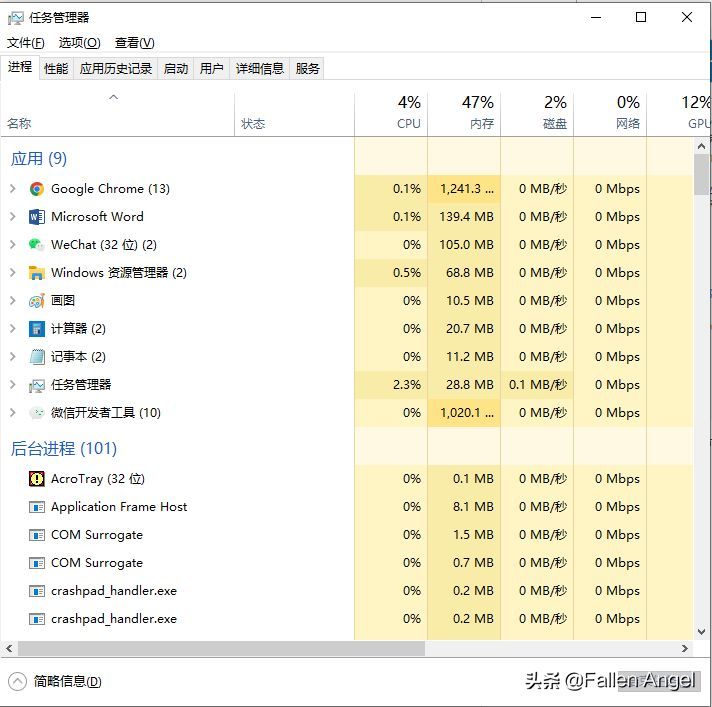Image resolution: width=712 pixels, height=707 pixels.
Task: Select the Google Chrome process icon
Action: 36,189
